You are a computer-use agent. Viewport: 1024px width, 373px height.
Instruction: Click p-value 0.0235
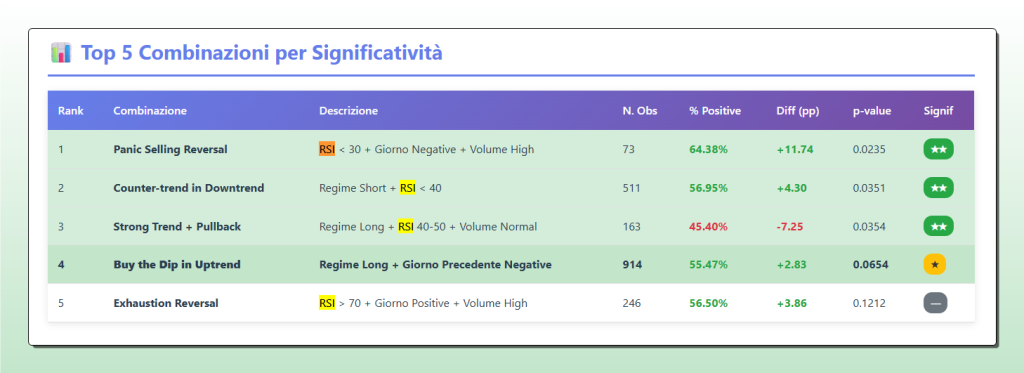pos(869,150)
